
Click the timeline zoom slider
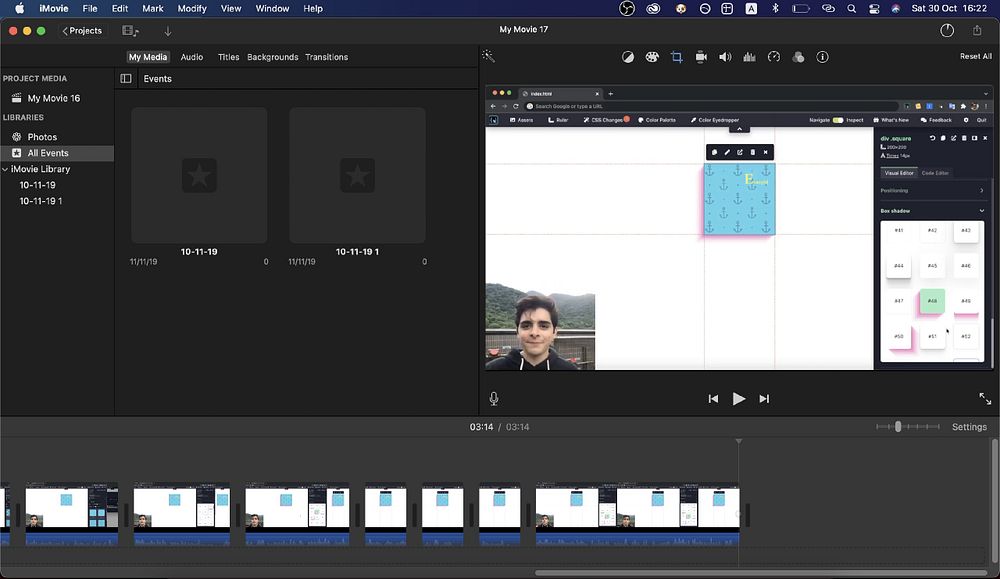point(898,427)
